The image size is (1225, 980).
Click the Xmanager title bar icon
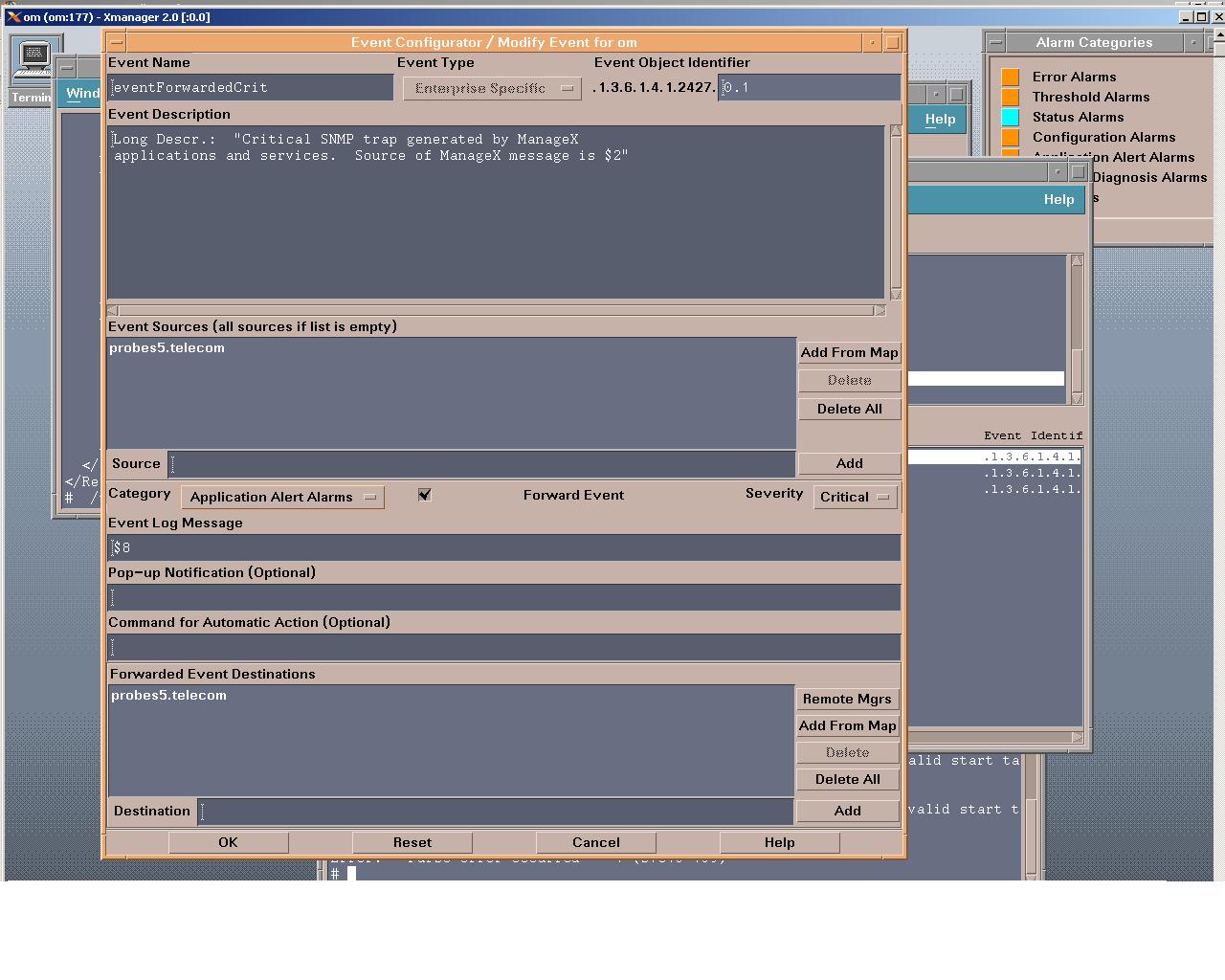pos(13,16)
